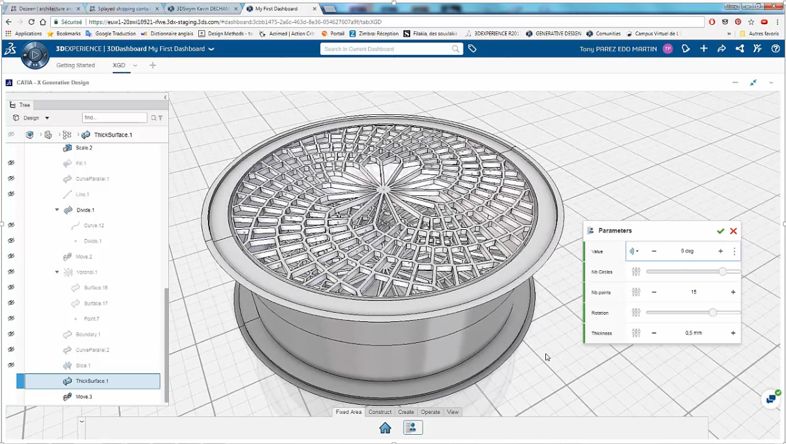Toggle visibility eye for Boundary.1
786x444 pixels.
tap(11, 334)
